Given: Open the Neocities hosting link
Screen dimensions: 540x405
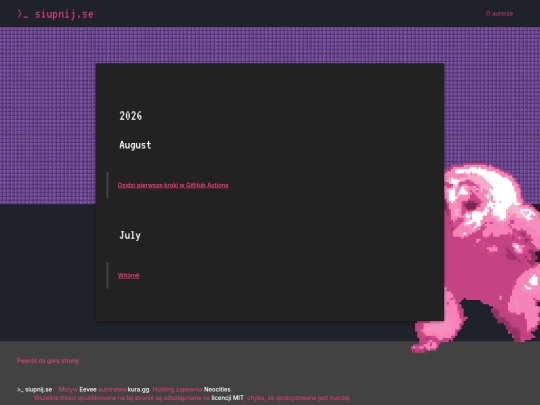Looking at the screenshot, I should (x=217, y=390).
